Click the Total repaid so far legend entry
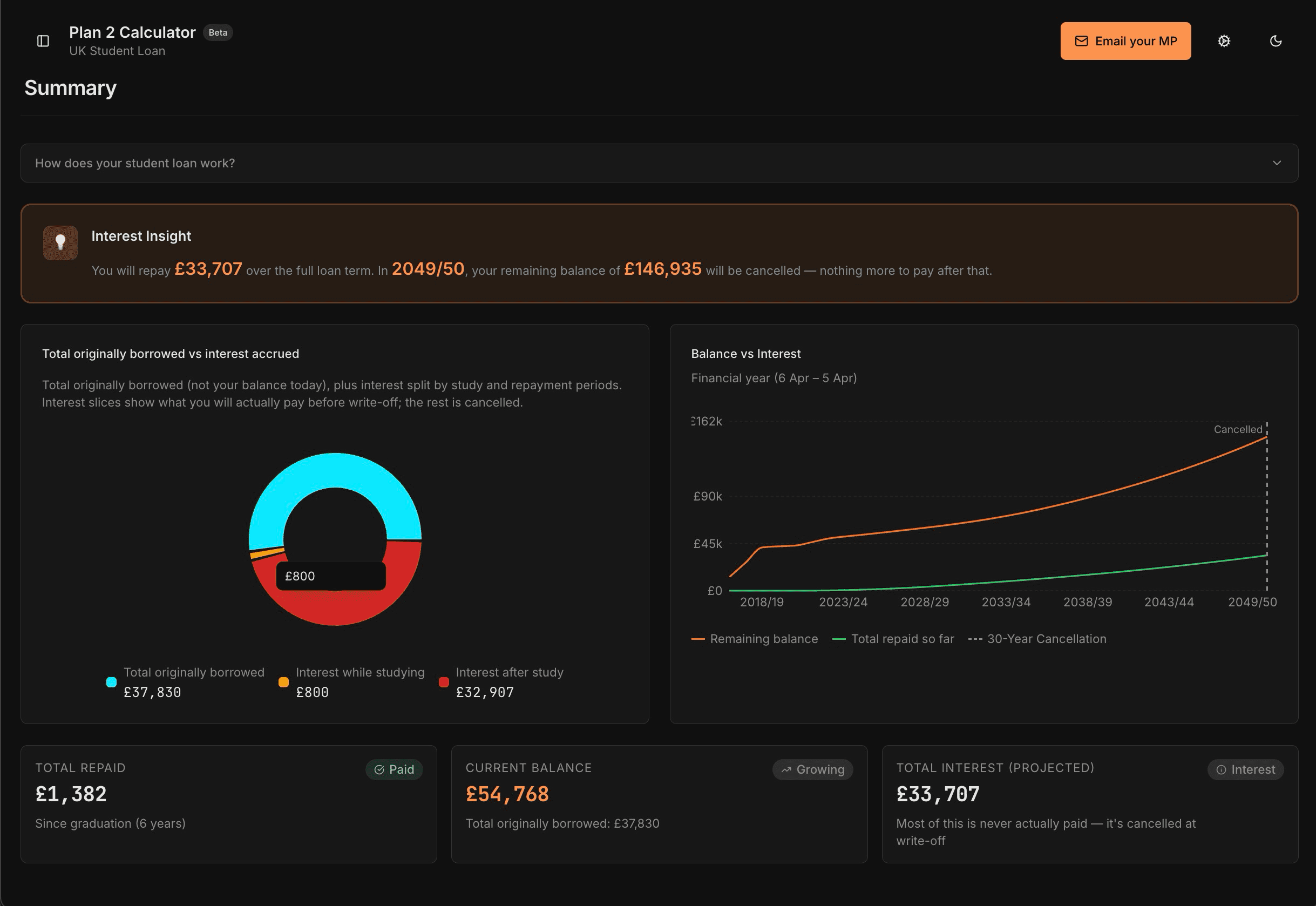This screenshot has height=906, width=1316. point(893,639)
